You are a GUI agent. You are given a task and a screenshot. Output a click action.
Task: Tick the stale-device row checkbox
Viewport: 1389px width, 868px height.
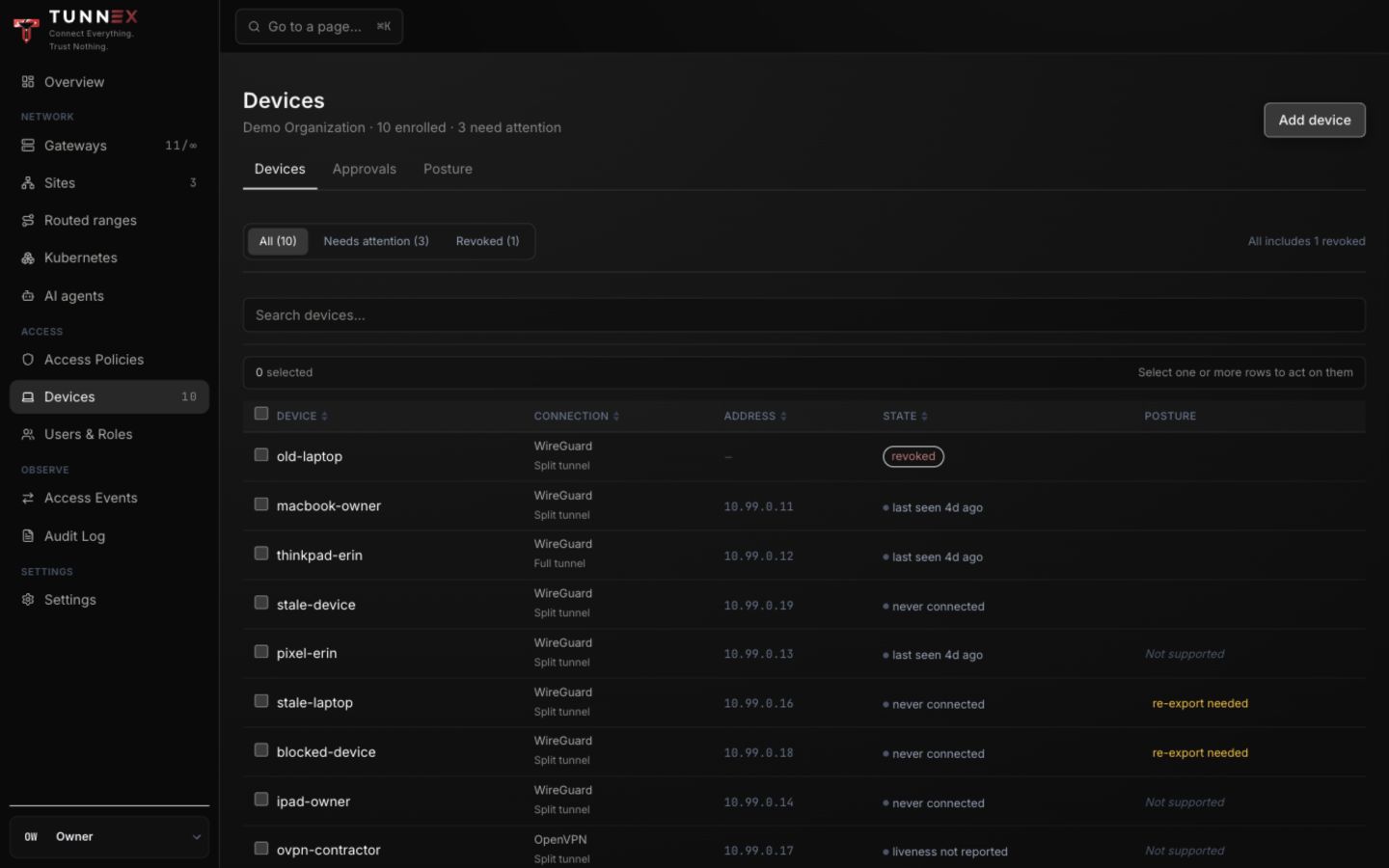(261, 602)
